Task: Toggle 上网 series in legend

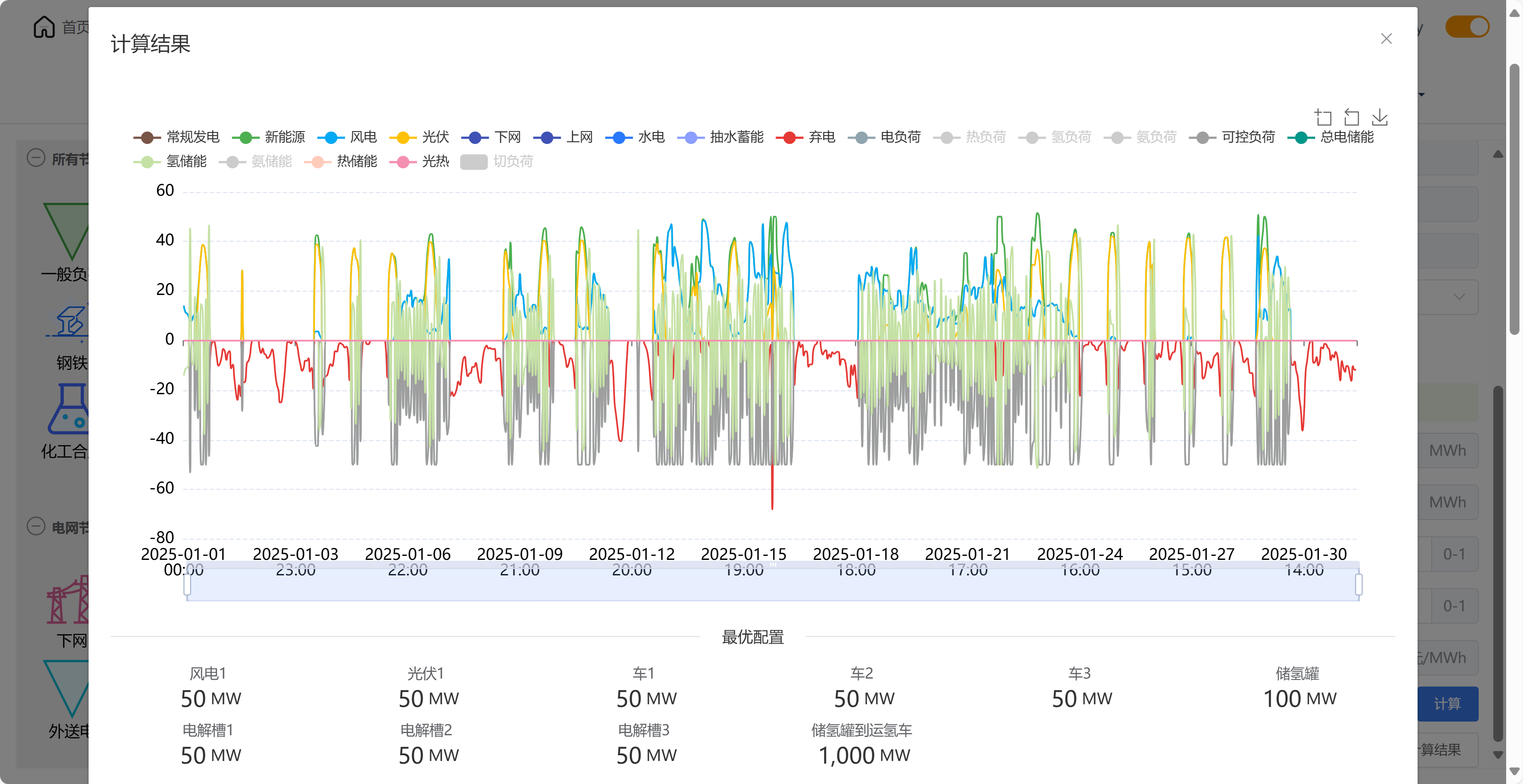Action: (563, 137)
